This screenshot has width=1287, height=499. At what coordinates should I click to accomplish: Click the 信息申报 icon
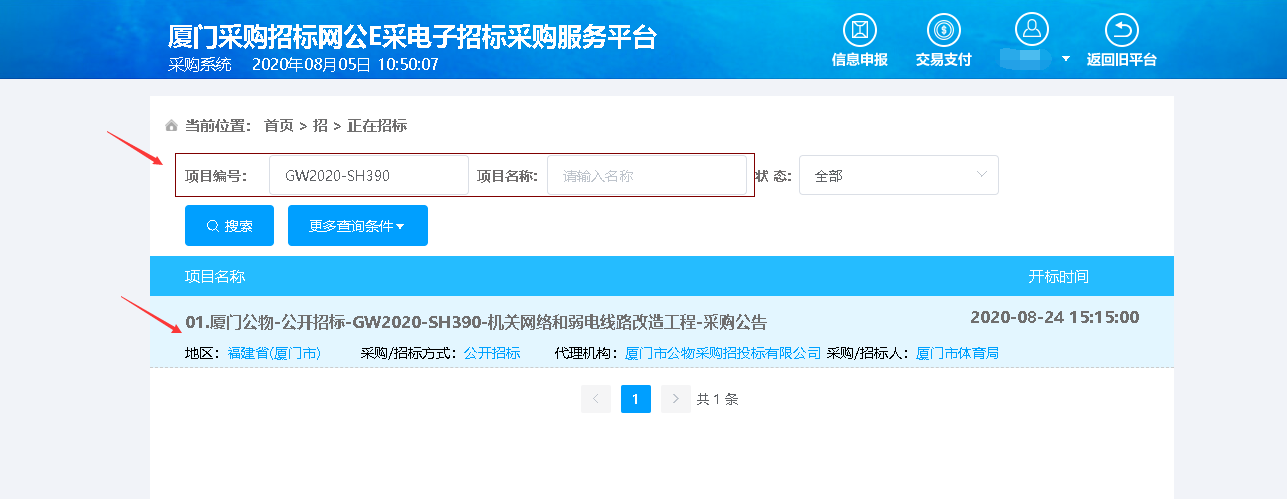[859, 30]
